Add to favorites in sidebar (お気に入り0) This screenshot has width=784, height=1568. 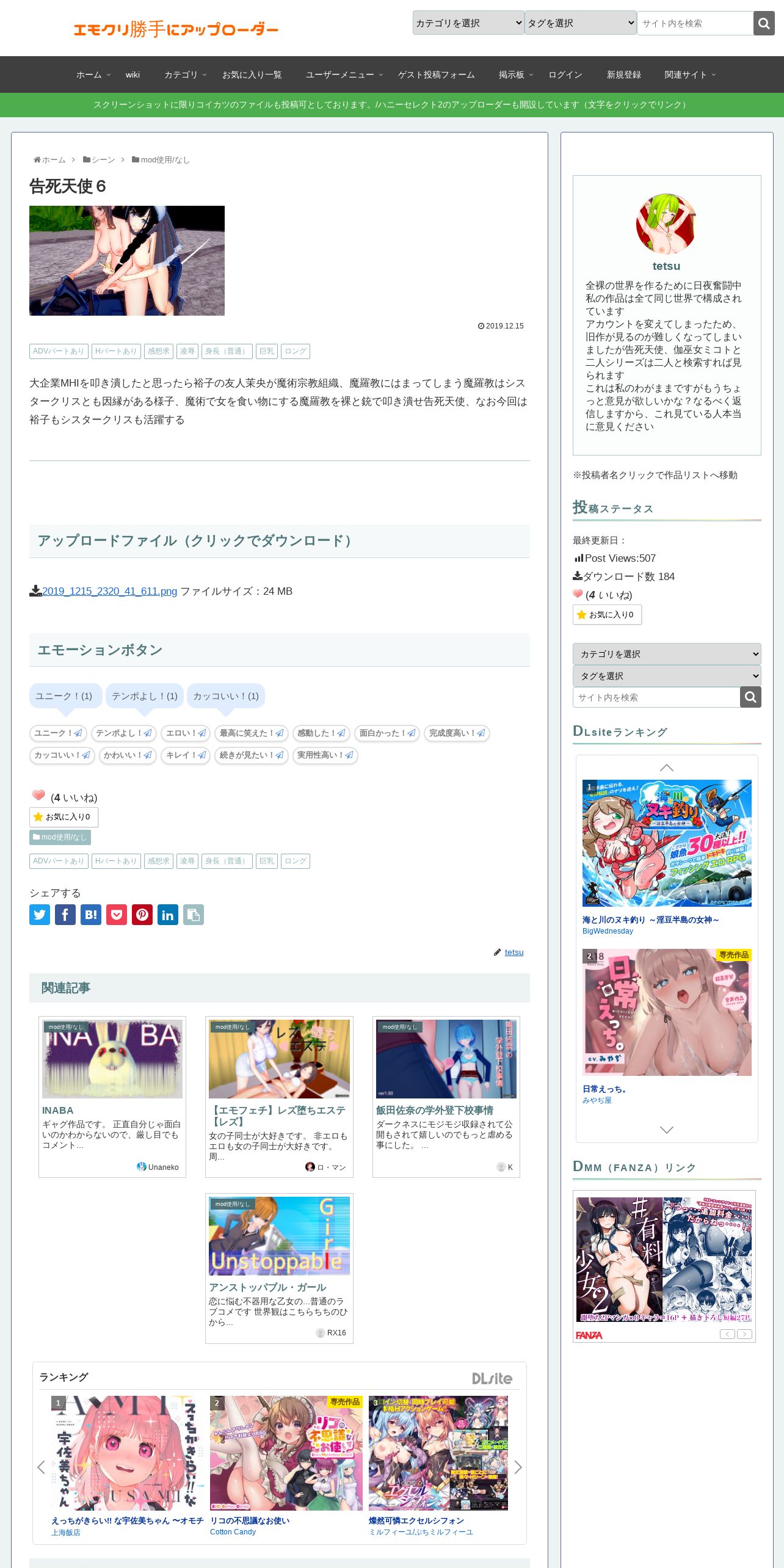click(x=607, y=615)
